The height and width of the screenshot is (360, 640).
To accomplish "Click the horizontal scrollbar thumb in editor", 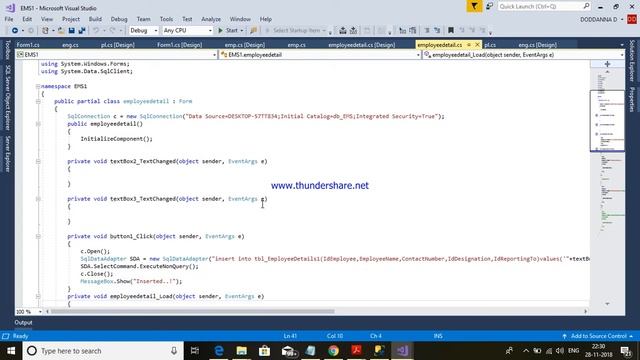I will [192, 312].
